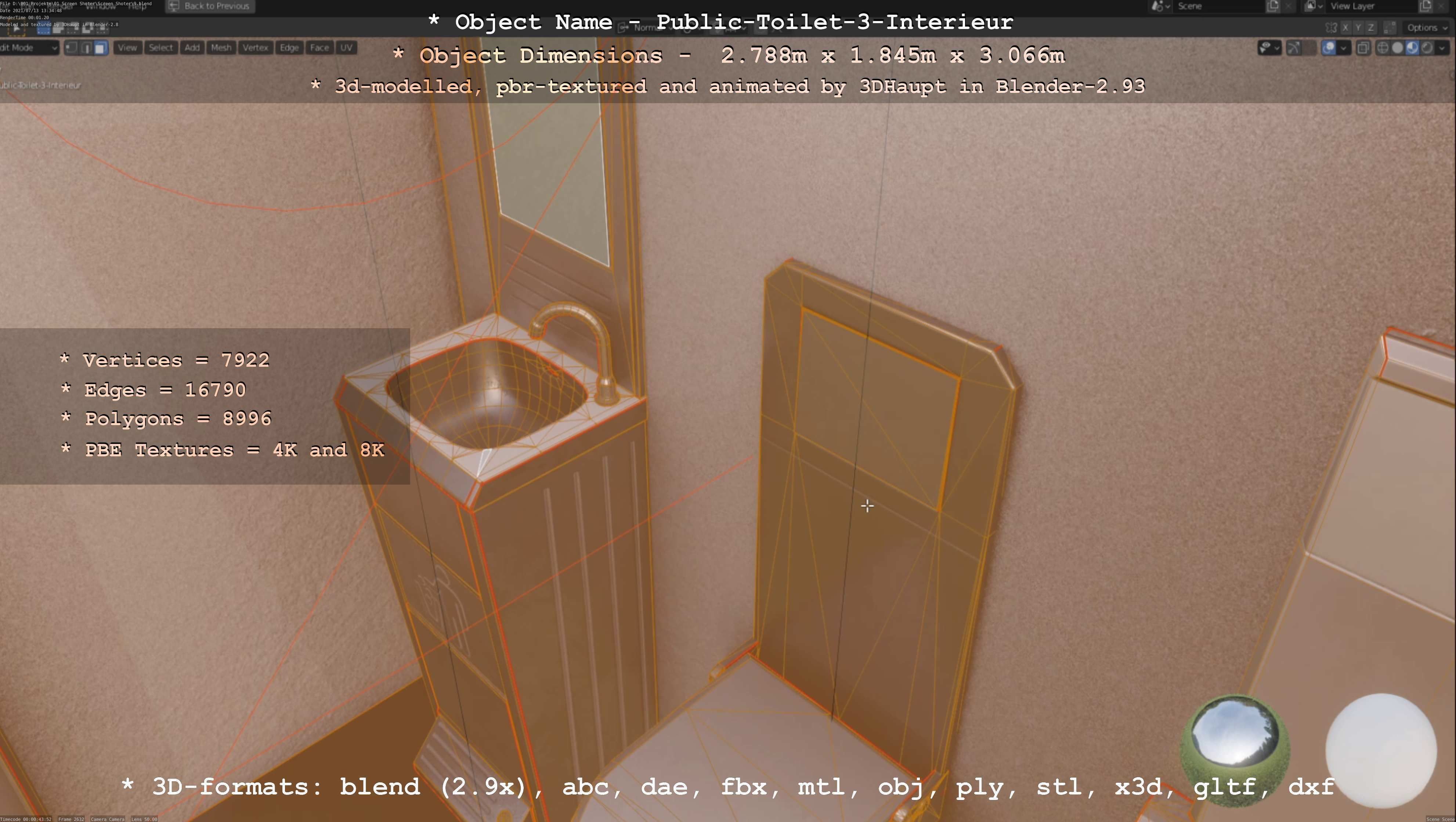The height and width of the screenshot is (822, 1456).
Task: Toggle auto merge vertices icon
Action: click(x=1390, y=28)
